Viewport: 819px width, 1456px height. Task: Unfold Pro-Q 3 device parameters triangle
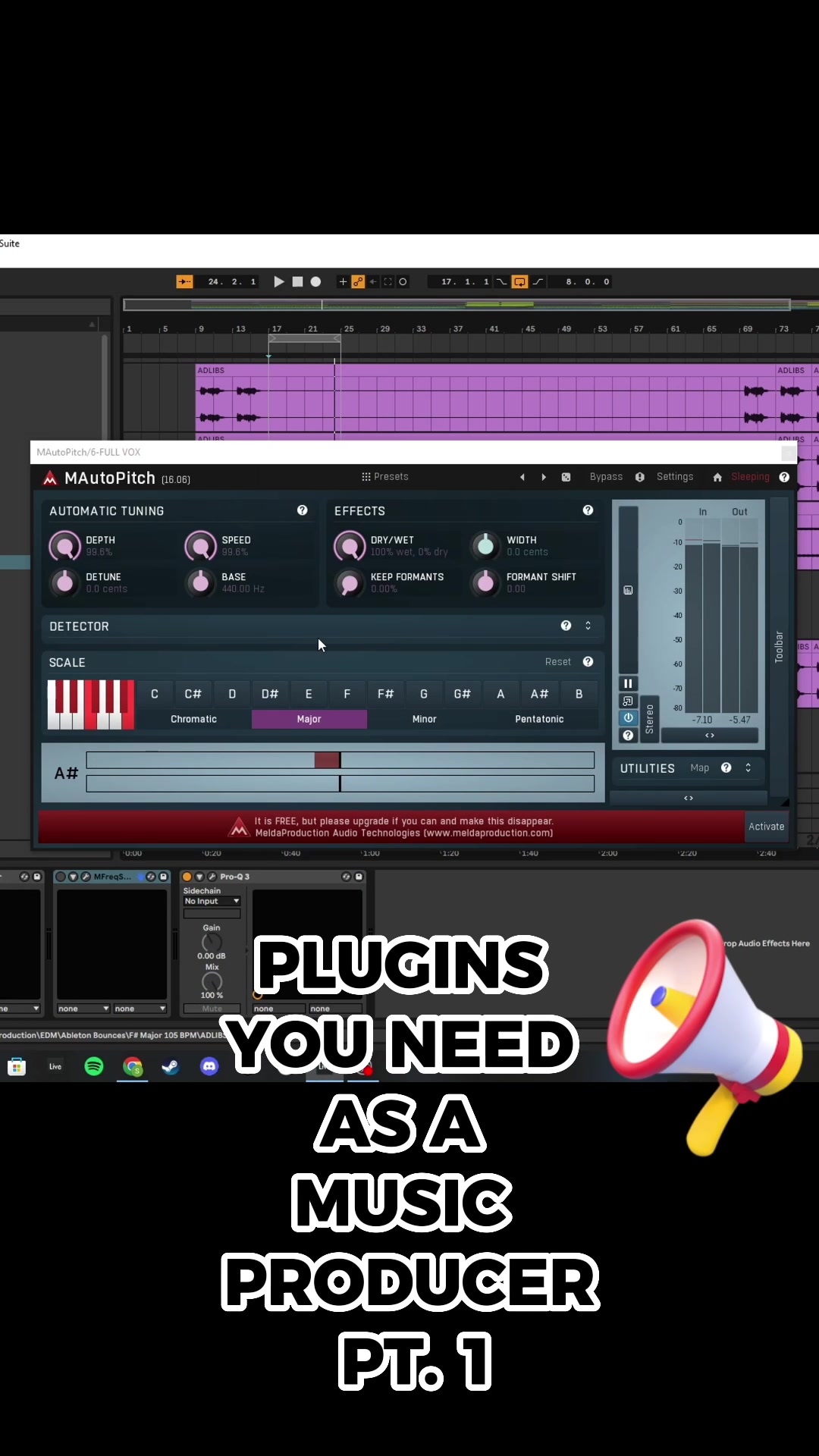[199, 877]
